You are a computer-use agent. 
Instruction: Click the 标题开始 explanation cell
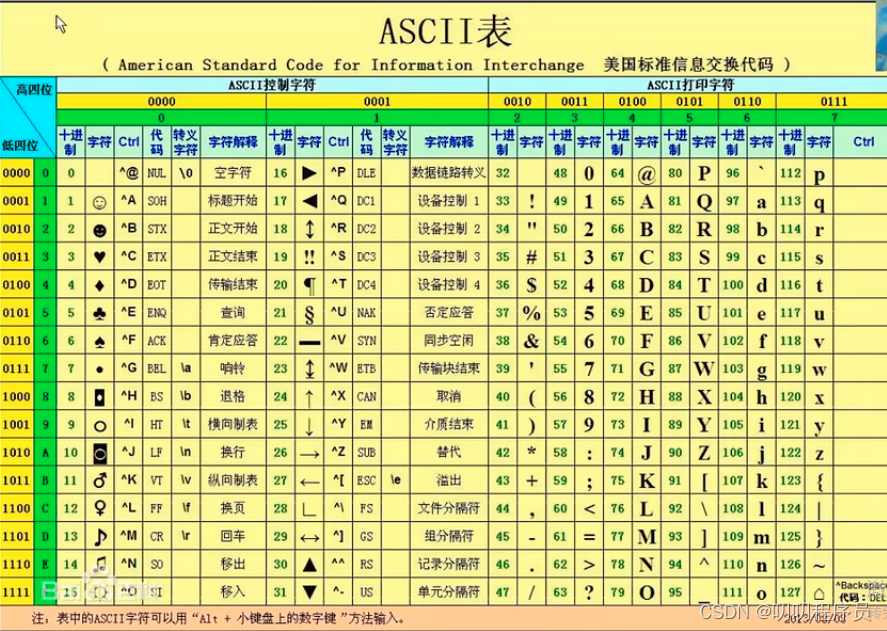tap(232, 200)
